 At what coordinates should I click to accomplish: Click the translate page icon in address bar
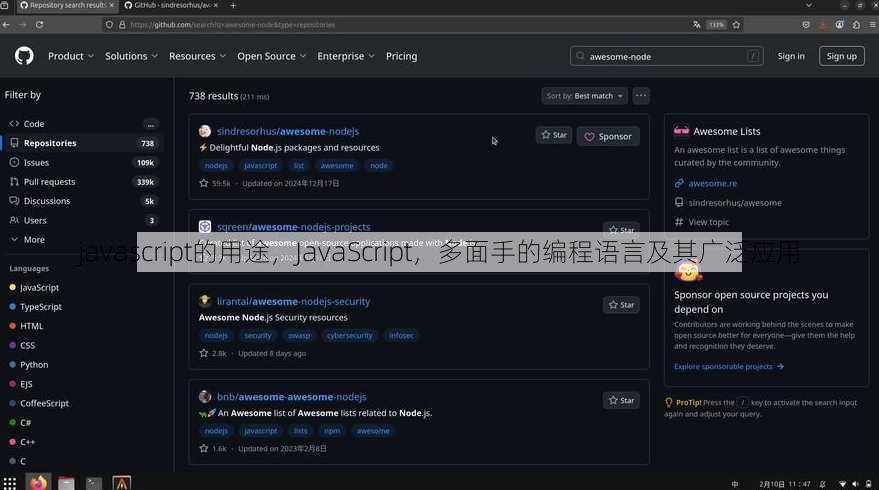696,25
